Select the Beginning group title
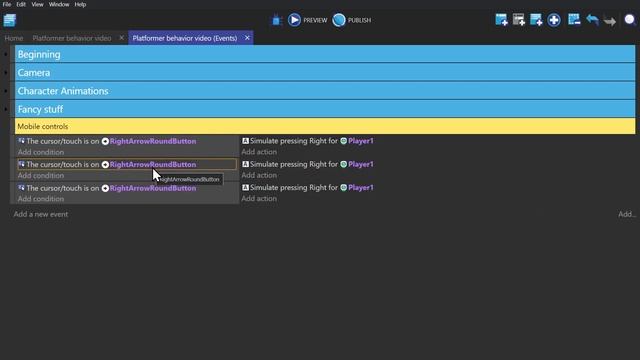Viewport: 640px width, 360px height. pyautogui.click(x=39, y=54)
